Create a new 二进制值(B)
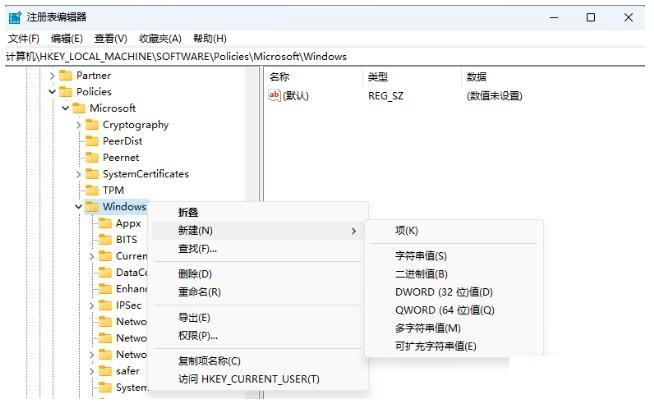Viewport: 654px width, 410px height. pyautogui.click(x=454, y=274)
